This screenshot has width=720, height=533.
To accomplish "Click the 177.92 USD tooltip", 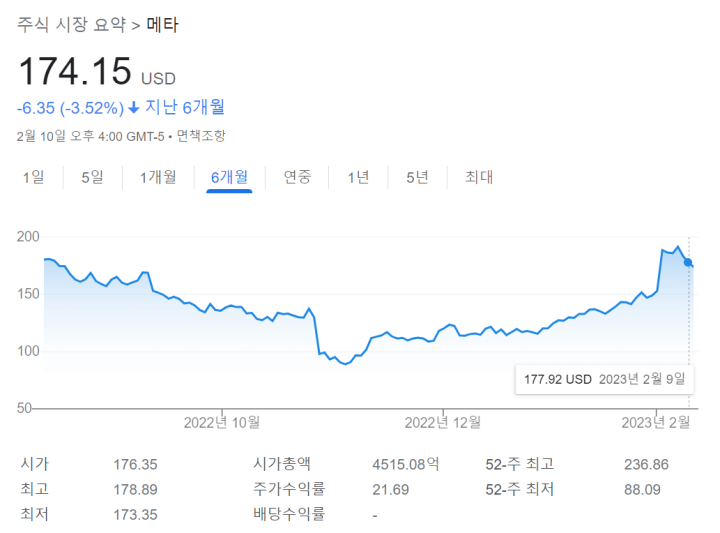I will (x=604, y=379).
